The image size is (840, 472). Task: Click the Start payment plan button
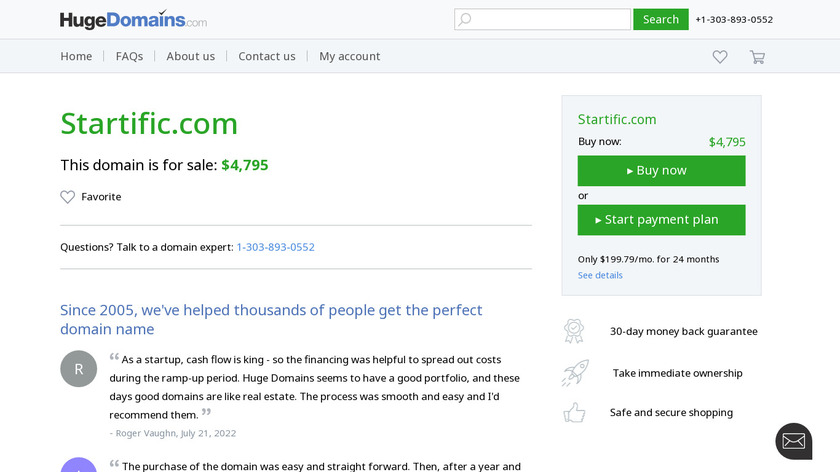click(x=661, y=220)
